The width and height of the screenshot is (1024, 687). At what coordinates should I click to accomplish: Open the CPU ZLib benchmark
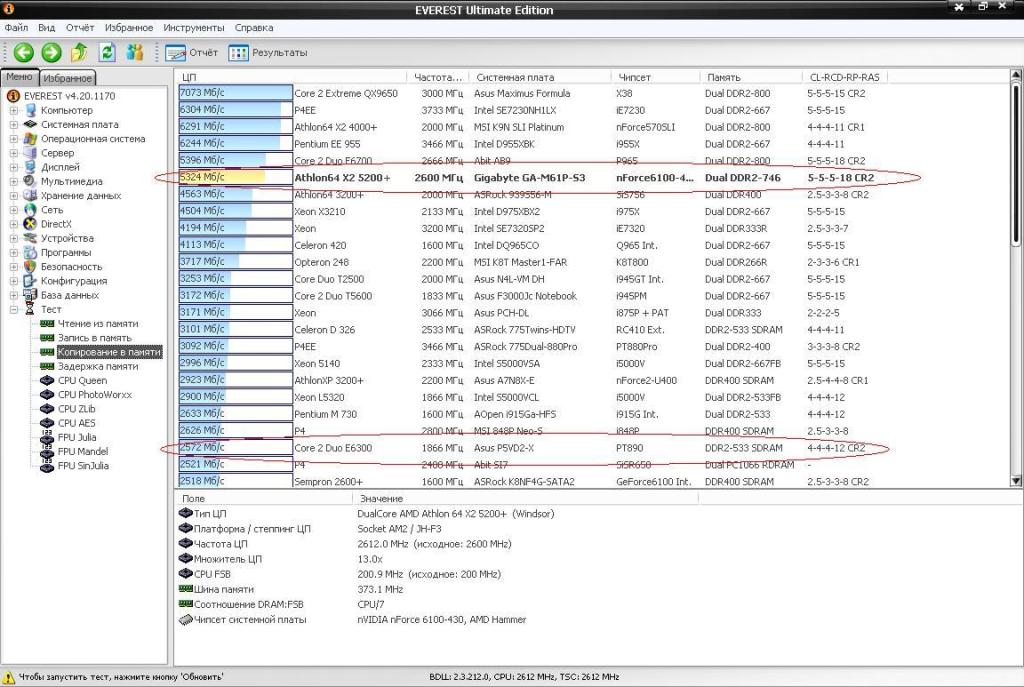76,409
